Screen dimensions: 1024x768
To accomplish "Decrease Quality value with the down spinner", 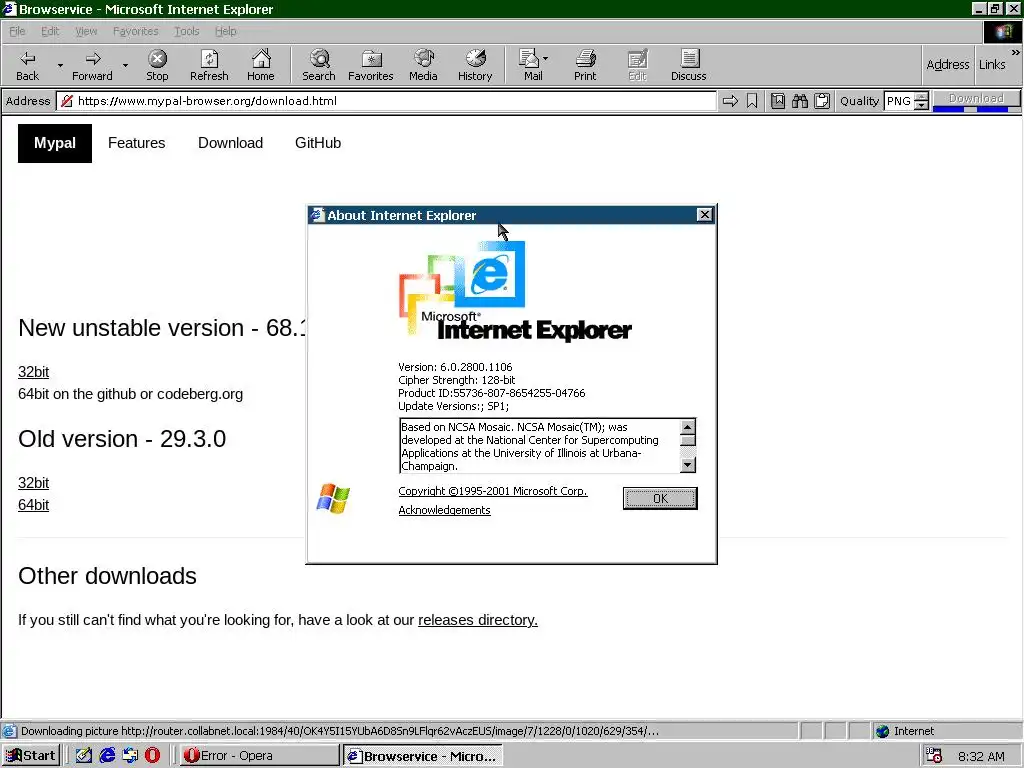I will tap(921, 105).
